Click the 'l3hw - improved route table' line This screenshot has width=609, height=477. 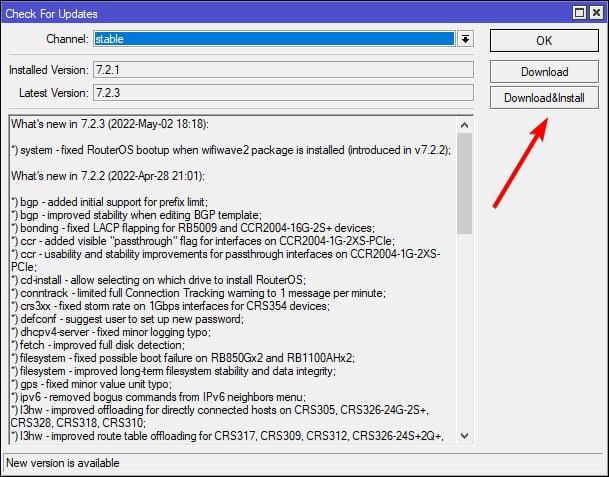227,436
